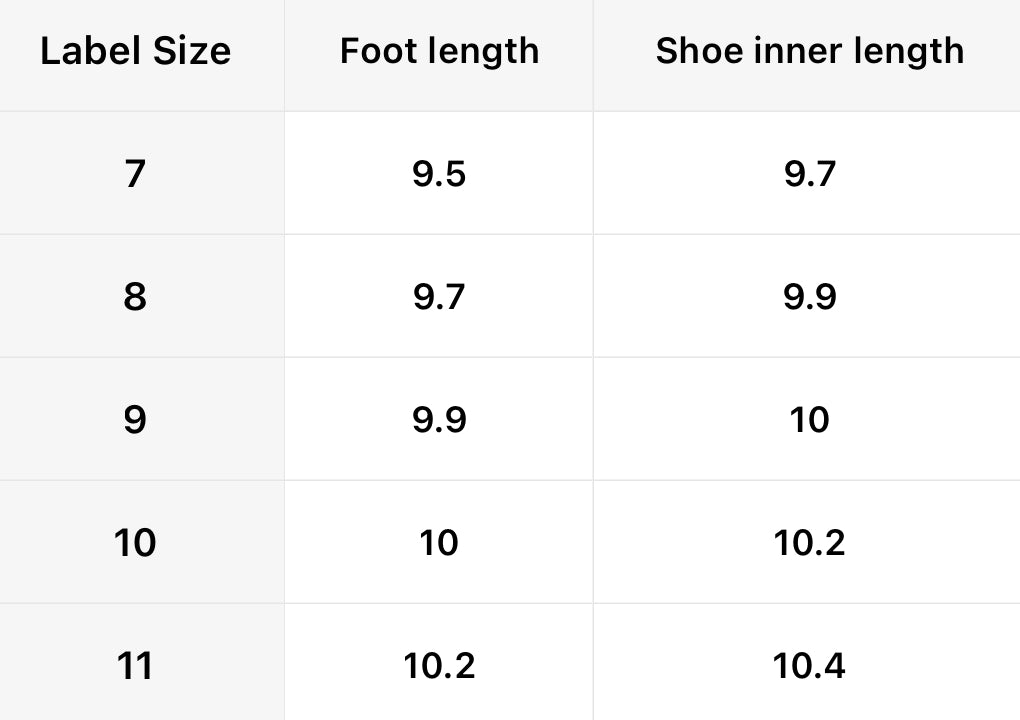Select label size 8 cell

pos(135,297)
